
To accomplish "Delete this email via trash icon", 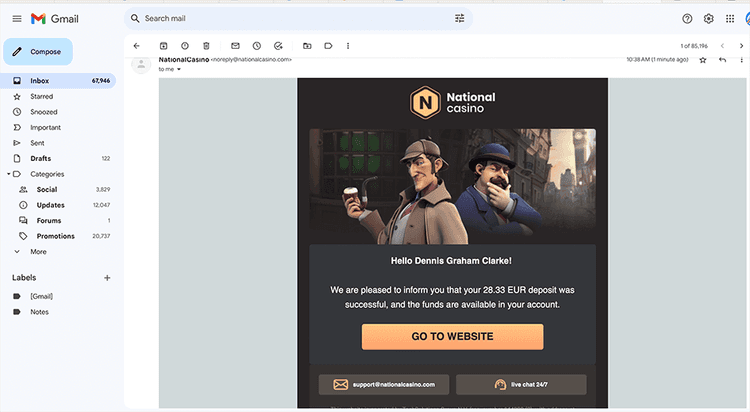I will point(206,46).
